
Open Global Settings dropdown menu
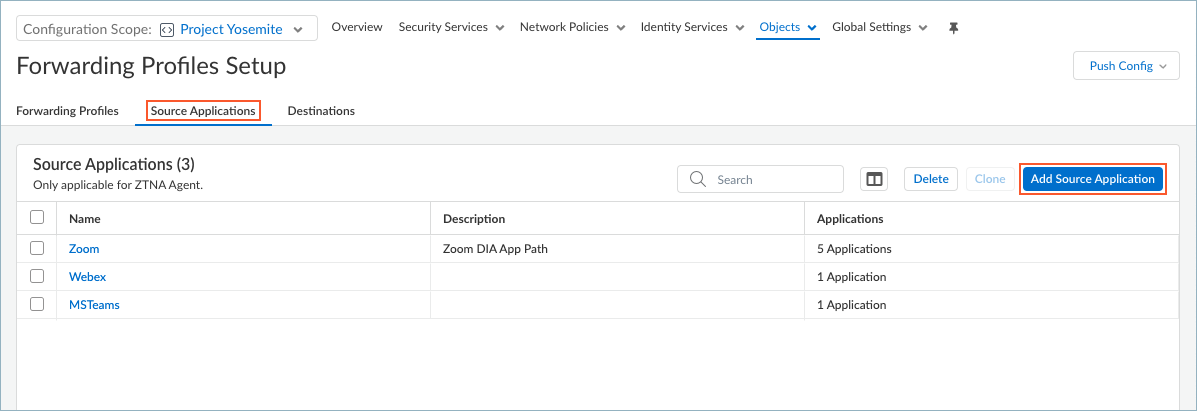click(879, 28)
